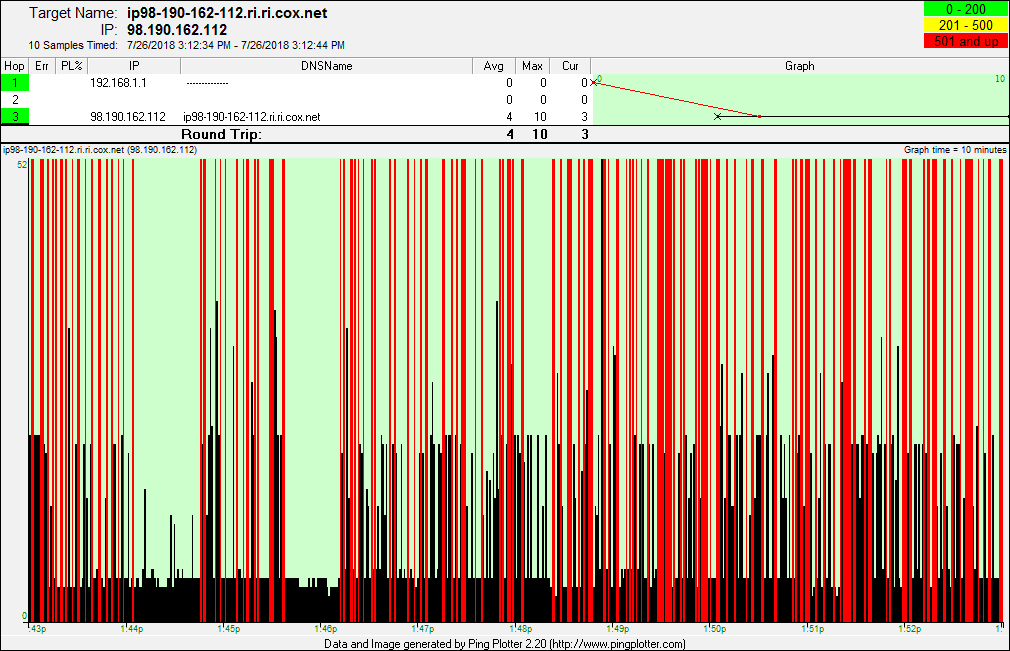Screen dimensions: 1010x651
Task: Select the hop 2 row number
Action: coord(15,100)
